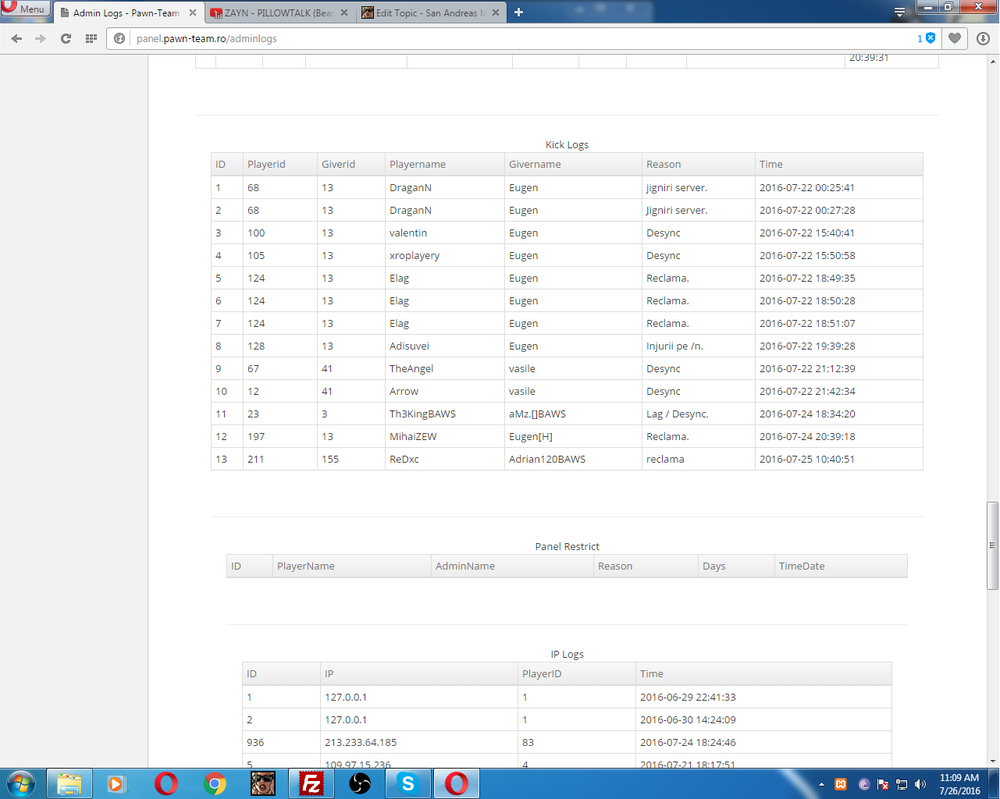Click the reason Injurii pe /n.

tap(675, 346)
